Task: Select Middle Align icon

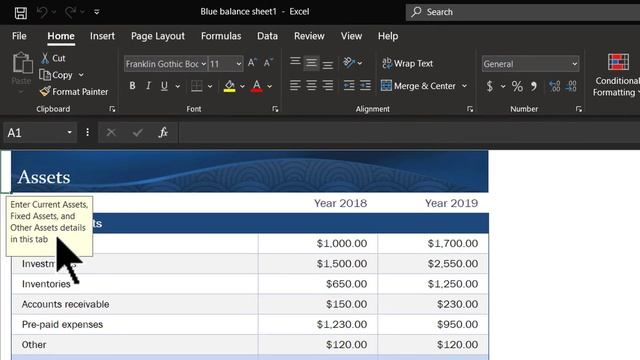Action: (311, 62)
